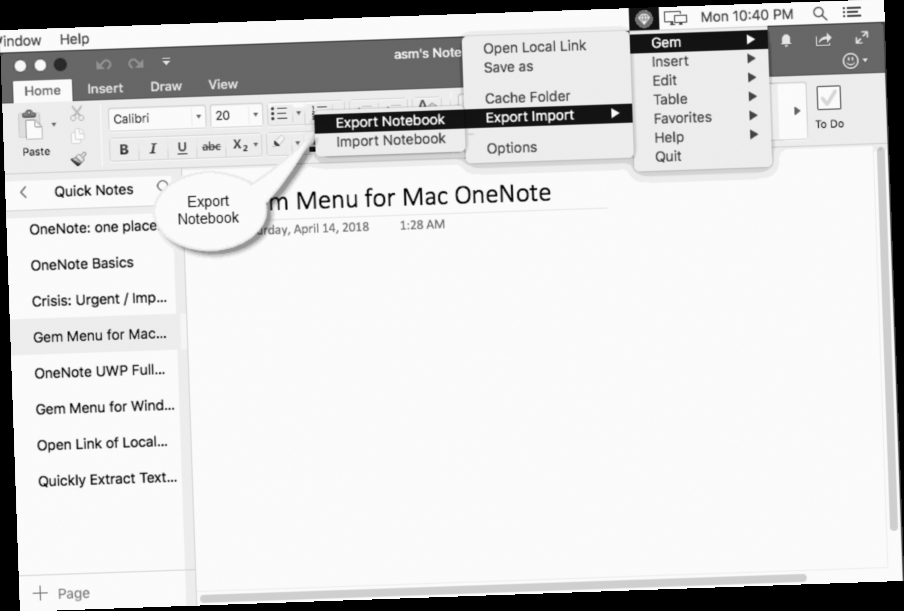Expand the tags gallery arrow

coord(797,111)
